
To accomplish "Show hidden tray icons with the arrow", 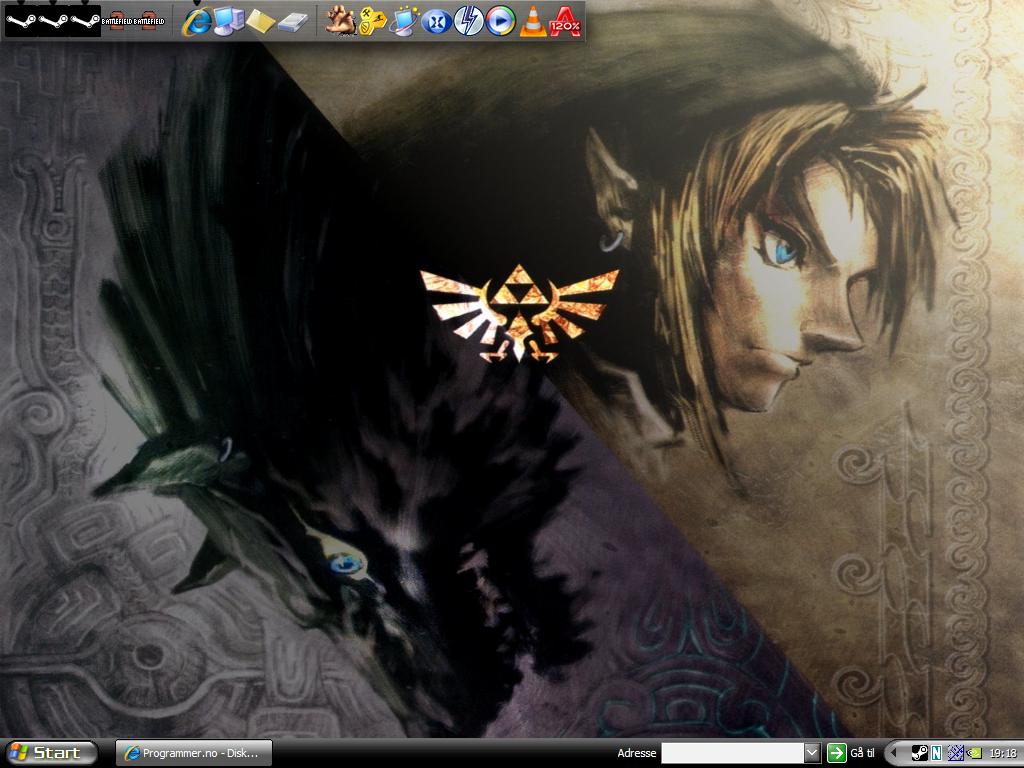I will [893, 754].
